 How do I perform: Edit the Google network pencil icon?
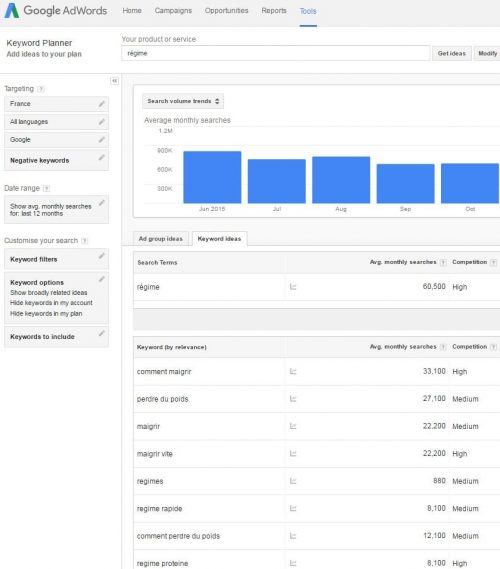tap(102, 140)
